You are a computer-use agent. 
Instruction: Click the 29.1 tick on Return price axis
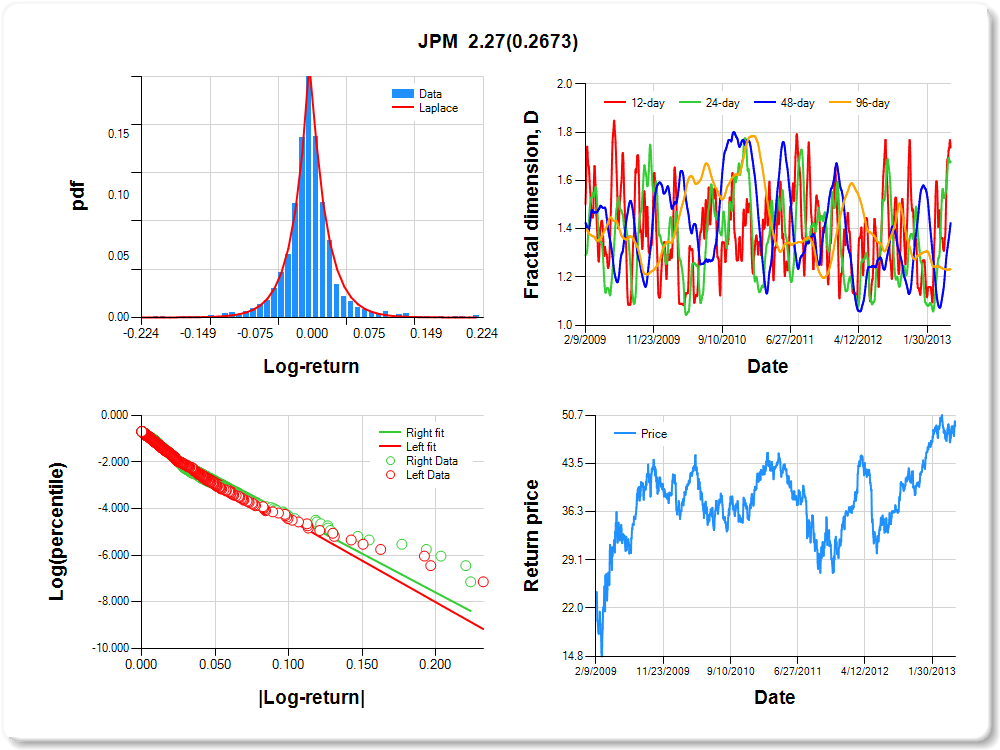(573, 560)
